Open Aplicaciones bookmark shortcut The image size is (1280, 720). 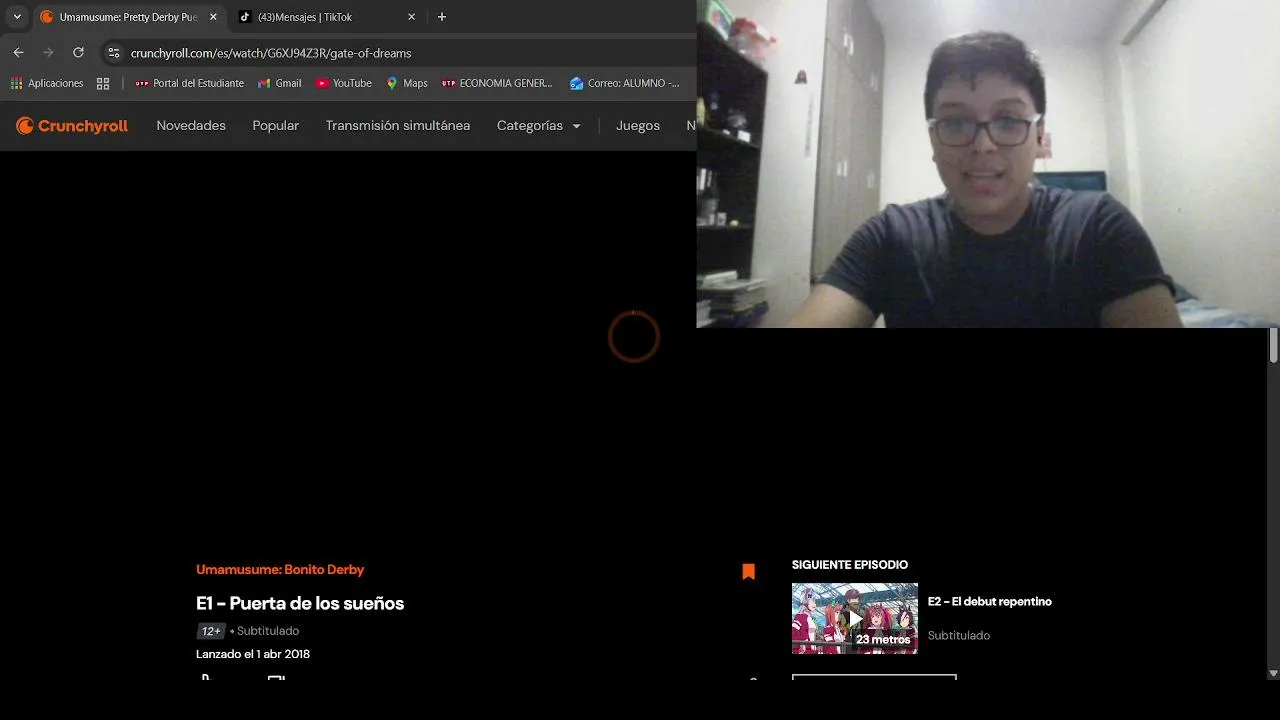coord(47,83)
